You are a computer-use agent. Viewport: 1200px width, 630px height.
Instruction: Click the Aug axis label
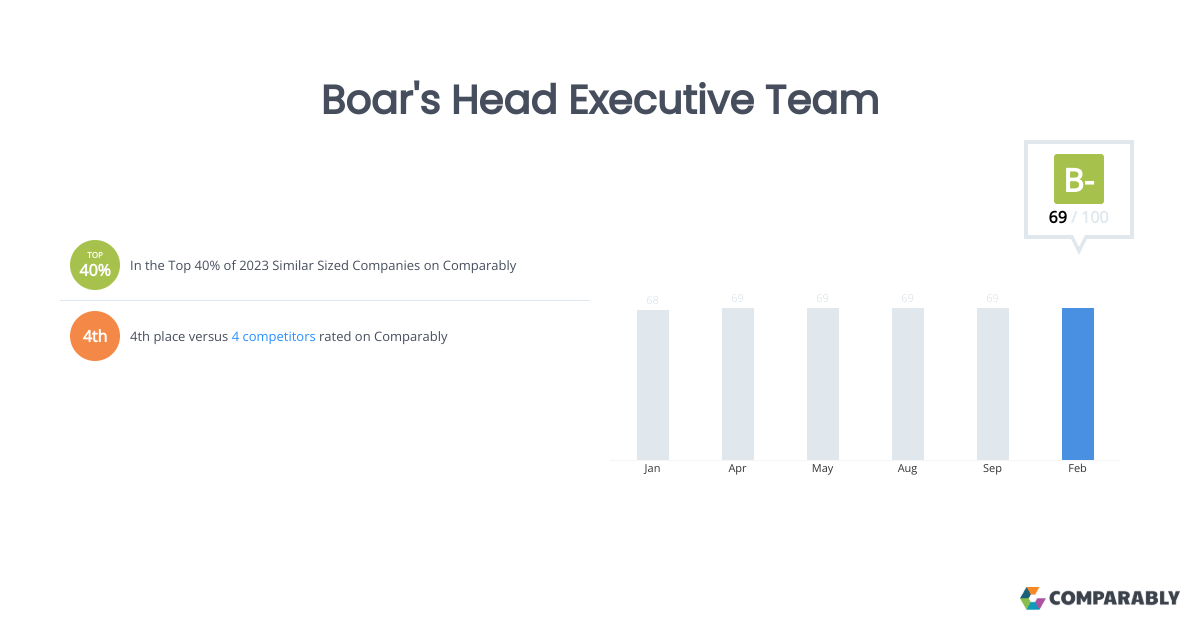907,468
